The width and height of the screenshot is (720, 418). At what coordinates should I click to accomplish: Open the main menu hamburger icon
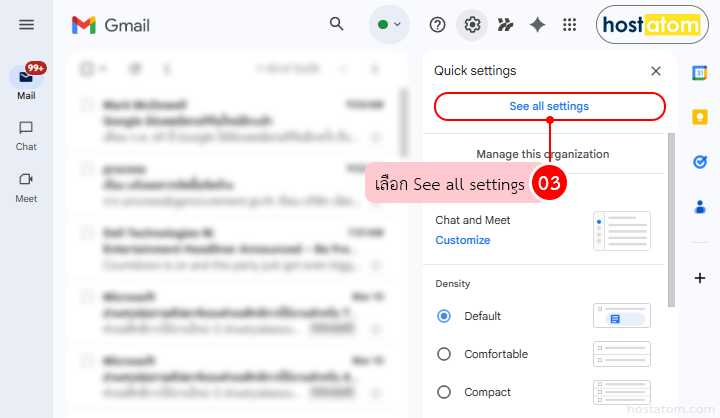coord(26,25)
